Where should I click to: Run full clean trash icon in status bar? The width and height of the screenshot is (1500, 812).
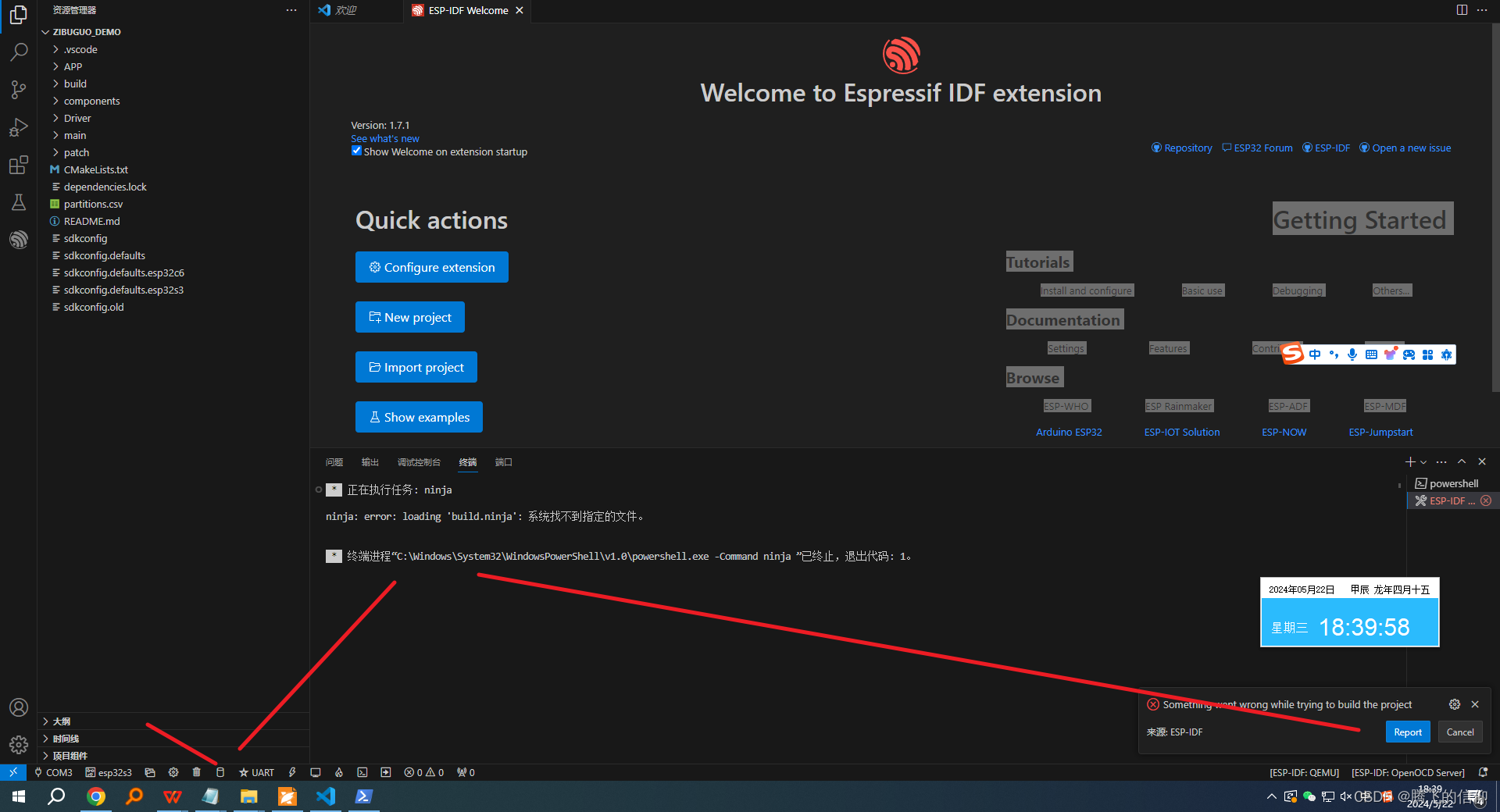click(197, 772)
